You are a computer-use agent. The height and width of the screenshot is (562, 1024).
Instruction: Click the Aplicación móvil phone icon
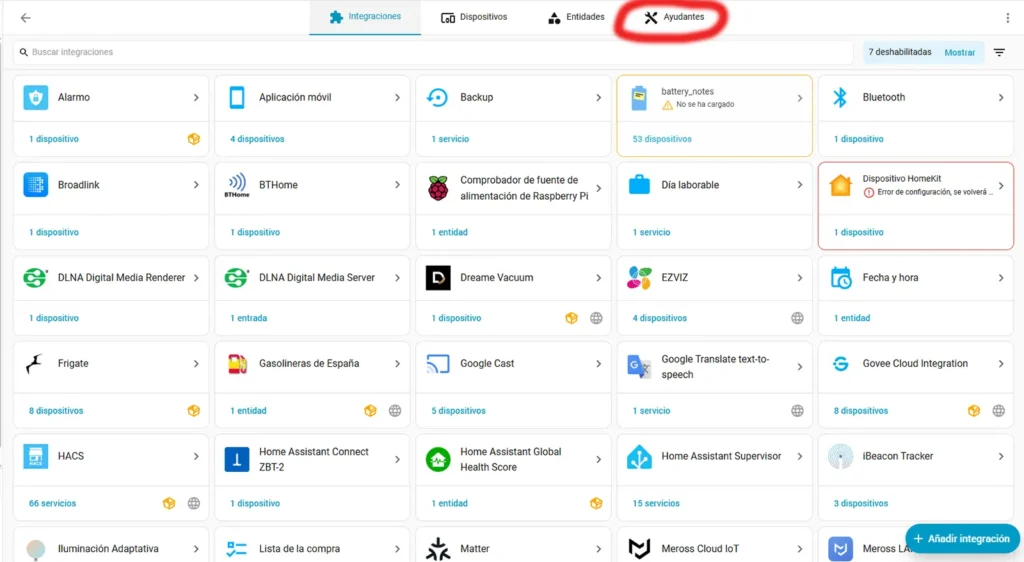237,97
